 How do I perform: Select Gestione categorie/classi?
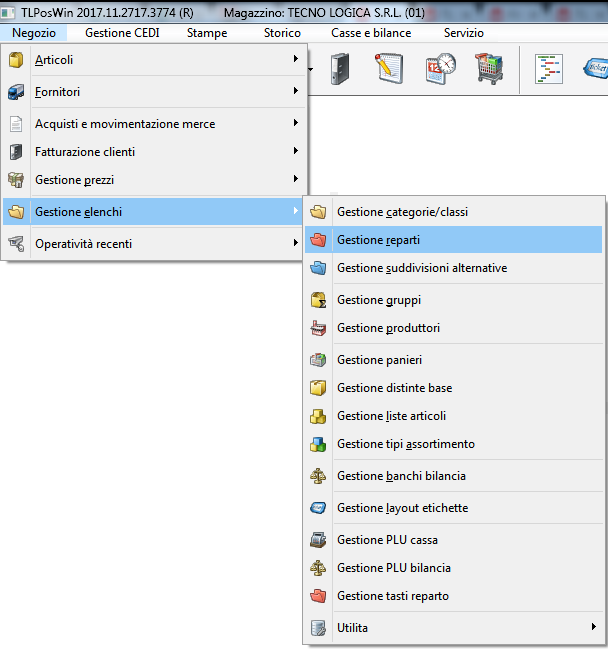[x=402, y=212]
